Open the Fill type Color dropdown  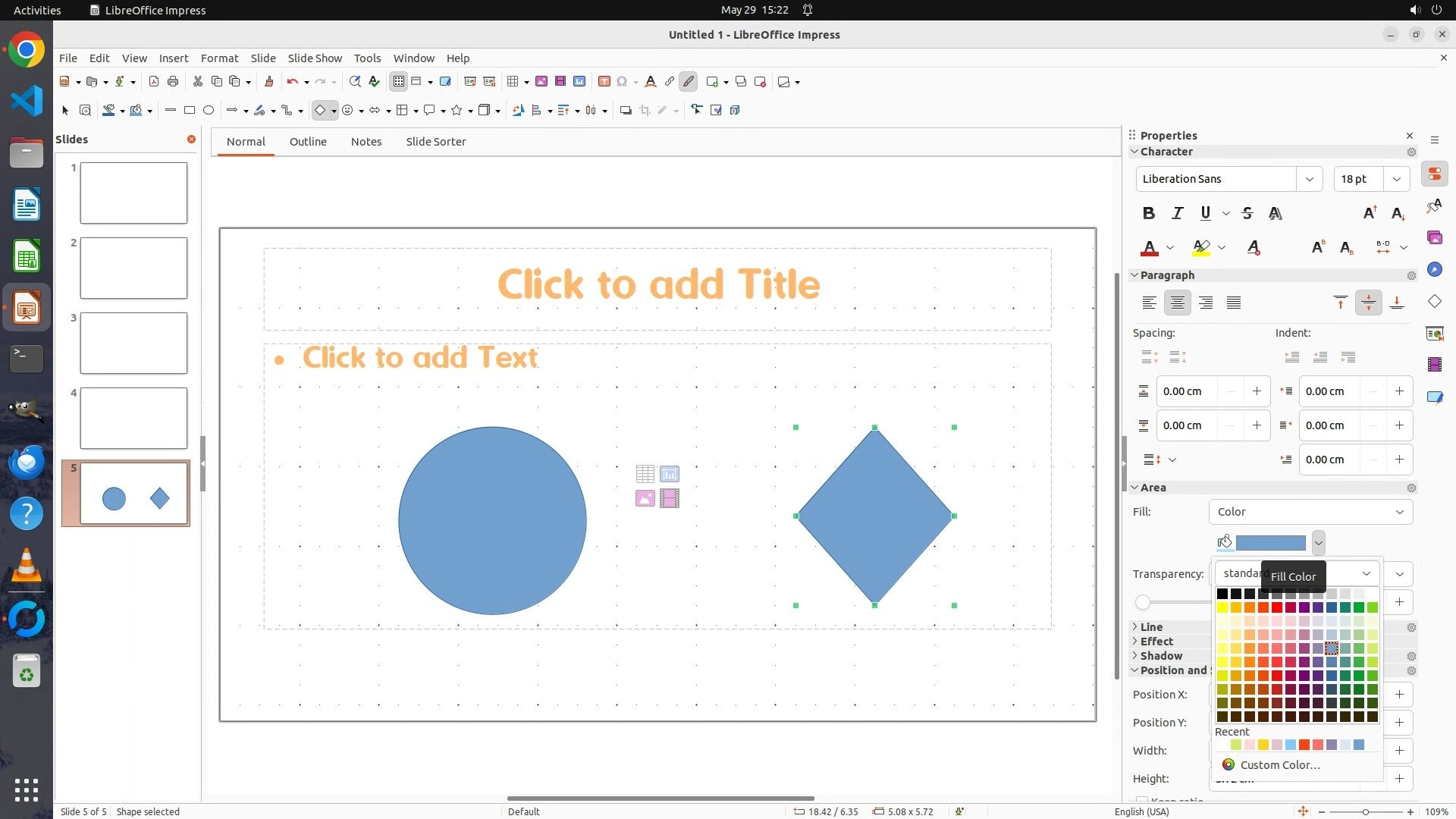tap(1310, 512)
